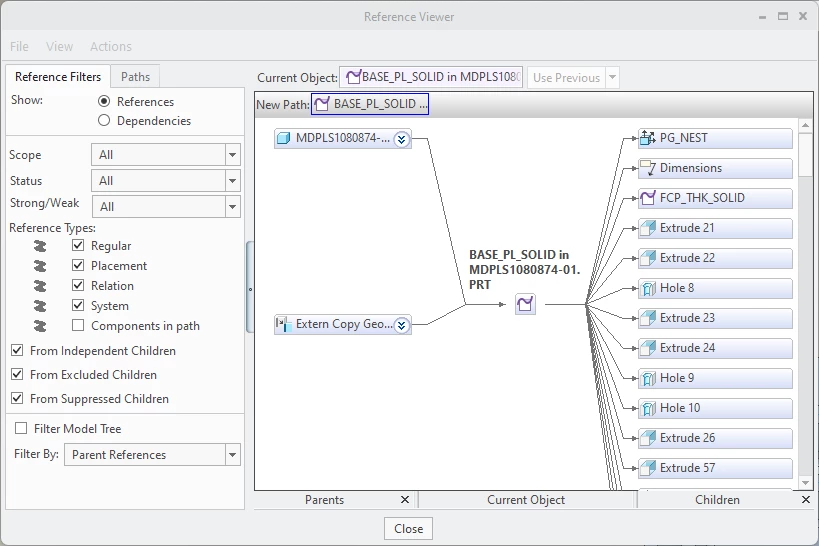Viewport: 819px width, 546px height.
Task: Enable Components in path checkbox
Action: click(78, 325)
